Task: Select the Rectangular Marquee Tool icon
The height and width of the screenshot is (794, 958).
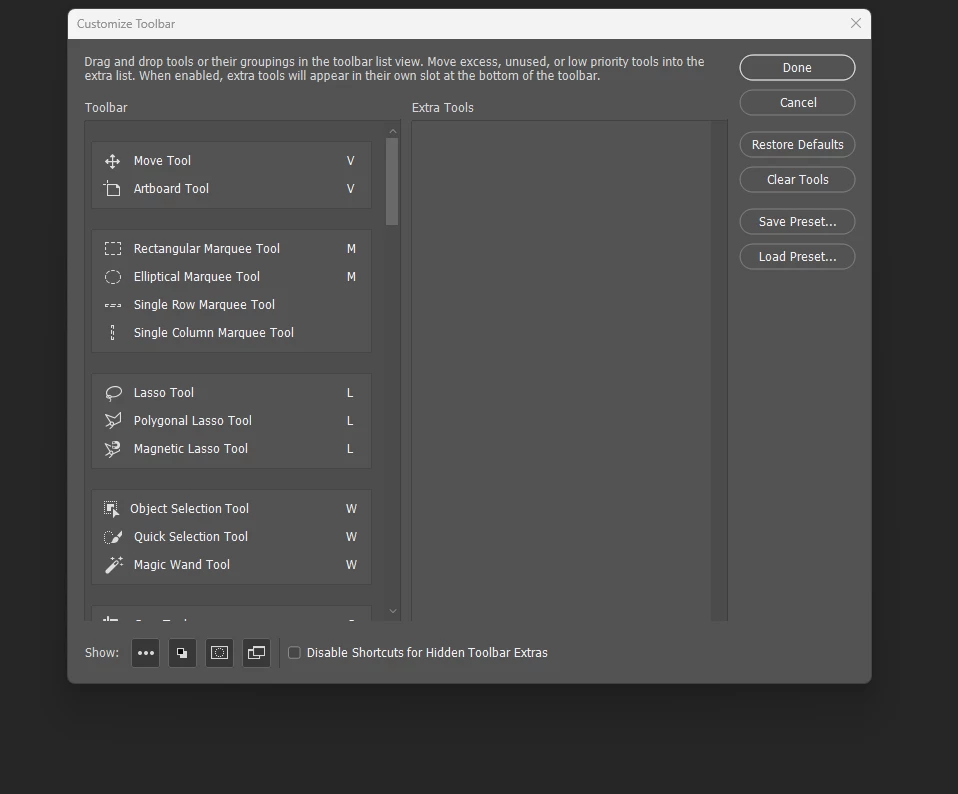Action: (113, 249)
